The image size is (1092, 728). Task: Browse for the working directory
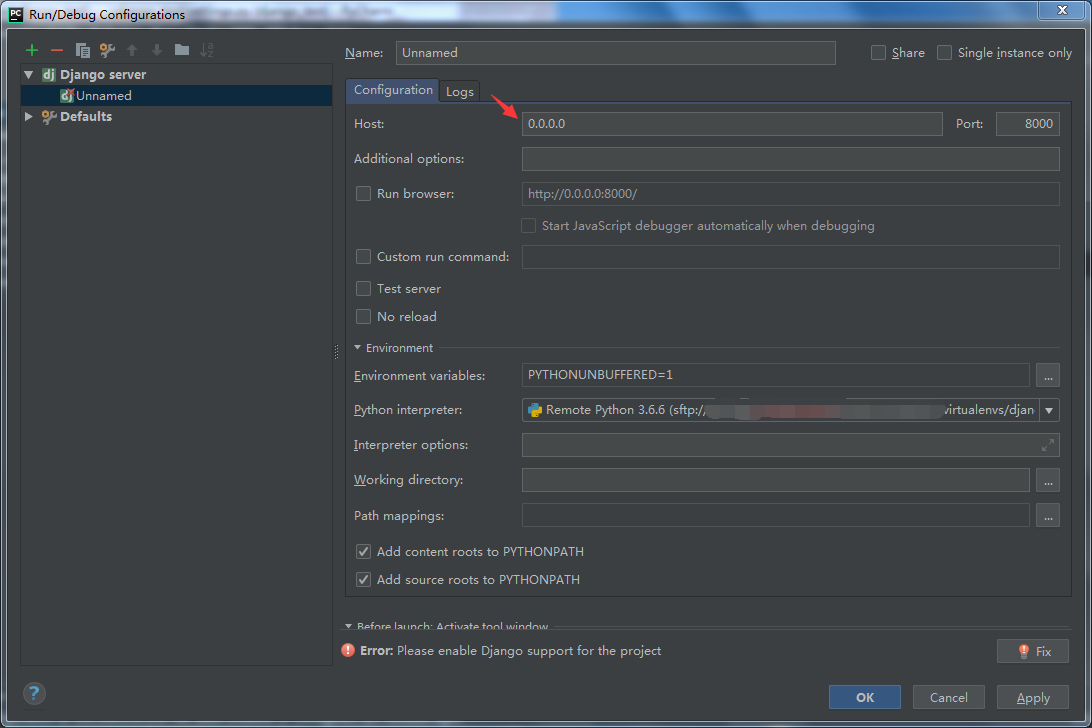coord(1047,480)
